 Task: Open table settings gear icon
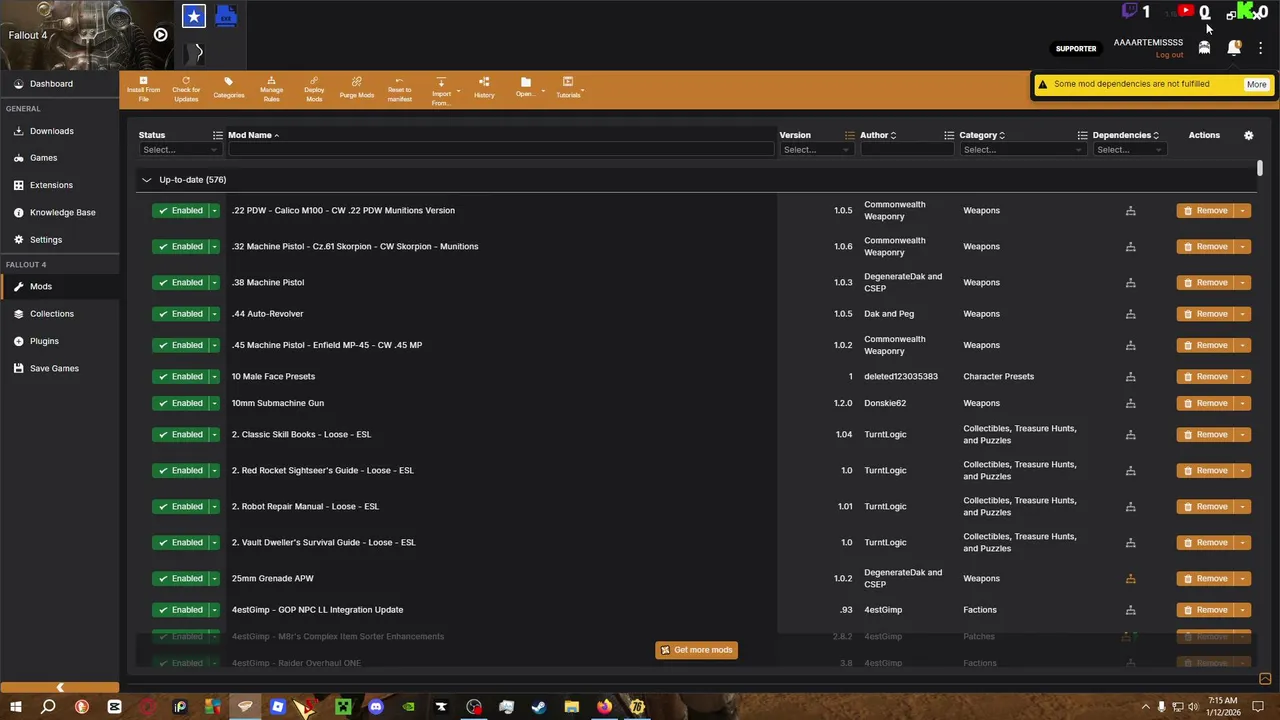point(1248,135)
